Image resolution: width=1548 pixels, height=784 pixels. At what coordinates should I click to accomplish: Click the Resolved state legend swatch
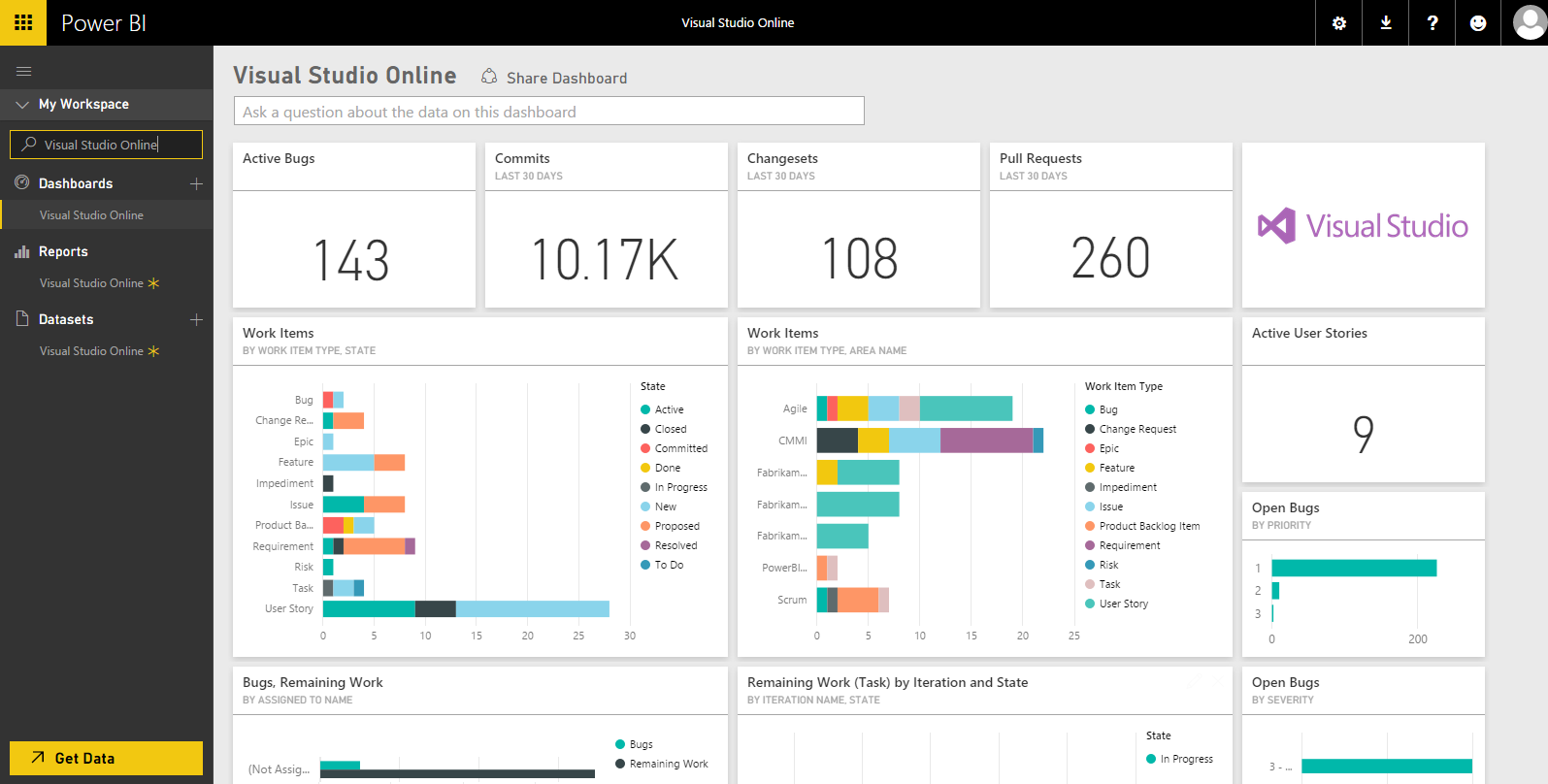[645, 545]
